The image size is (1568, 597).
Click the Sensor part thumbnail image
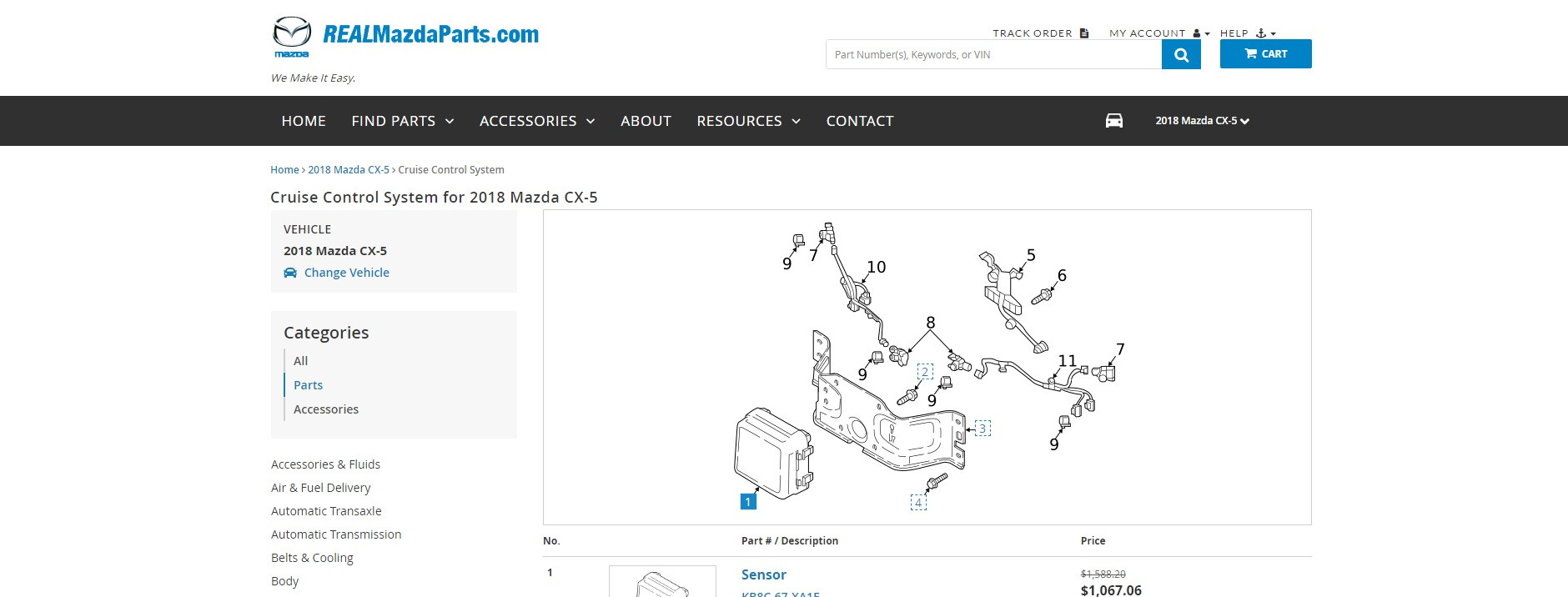click(x=662, y=582)
